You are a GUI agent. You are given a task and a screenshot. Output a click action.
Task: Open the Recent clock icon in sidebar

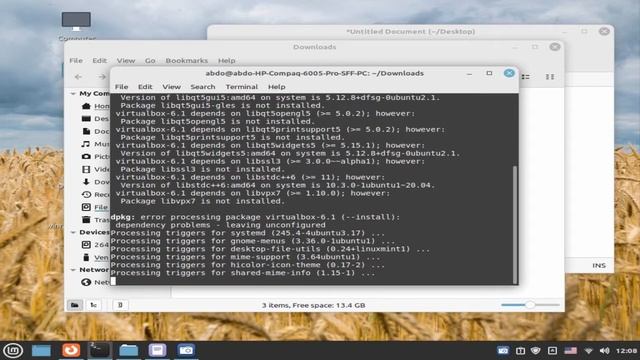[86, 194]
